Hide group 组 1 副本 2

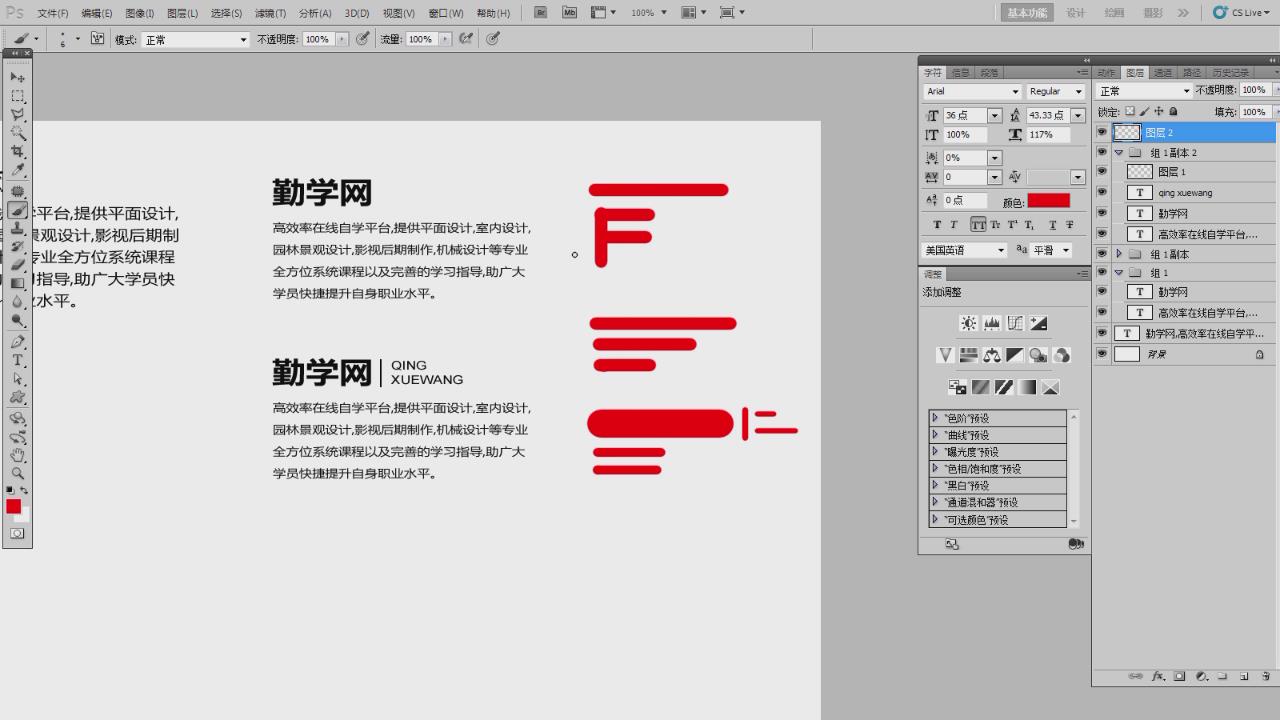point(1102,153)
